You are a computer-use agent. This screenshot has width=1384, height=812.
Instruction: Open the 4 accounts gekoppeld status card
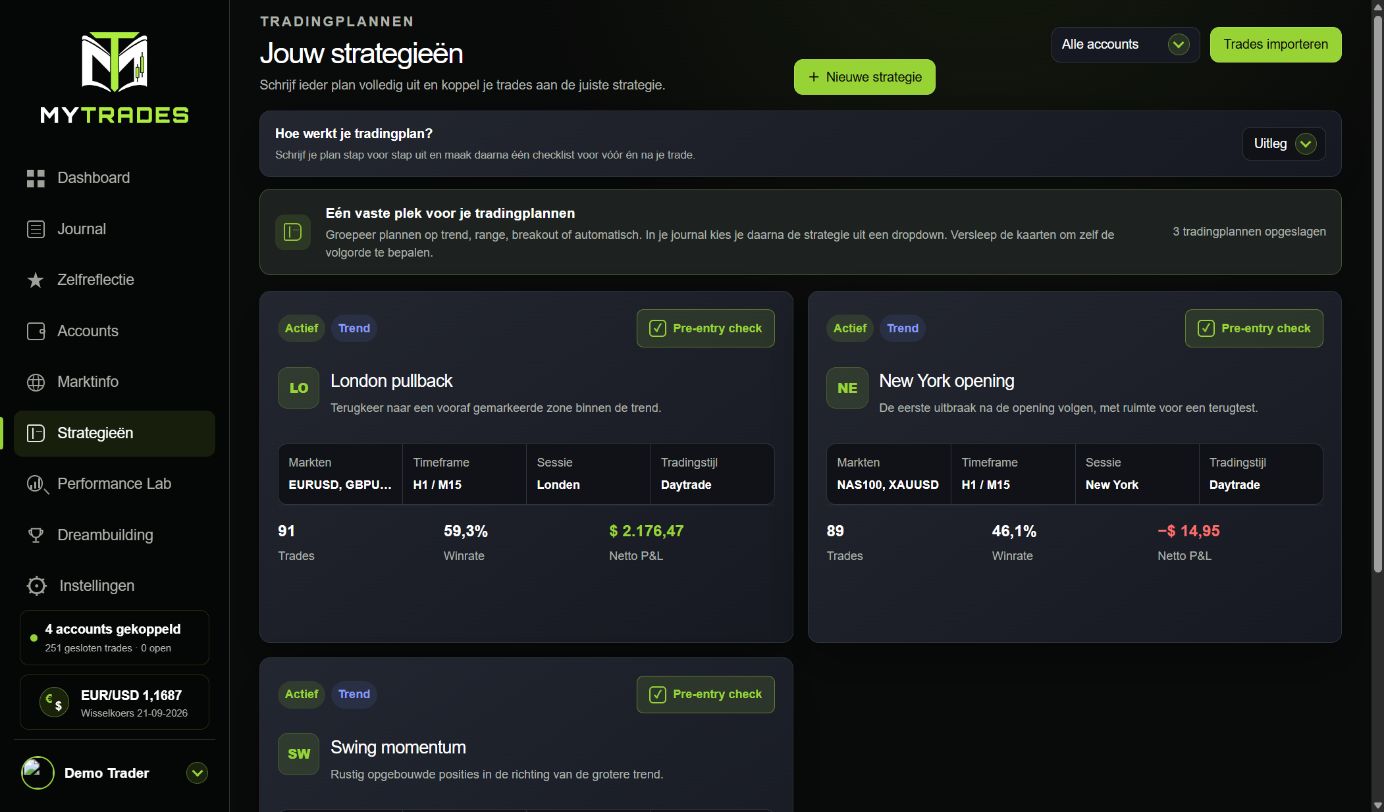[114, 638]
